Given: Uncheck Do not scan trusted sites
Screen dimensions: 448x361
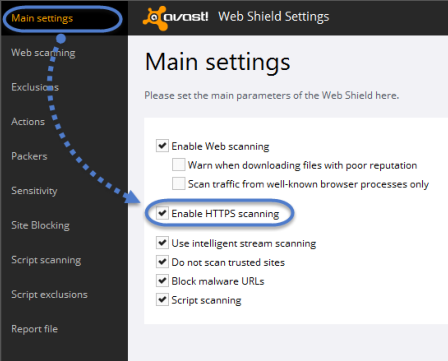Looking at the screenshot, I should click(x=162, y=262).
